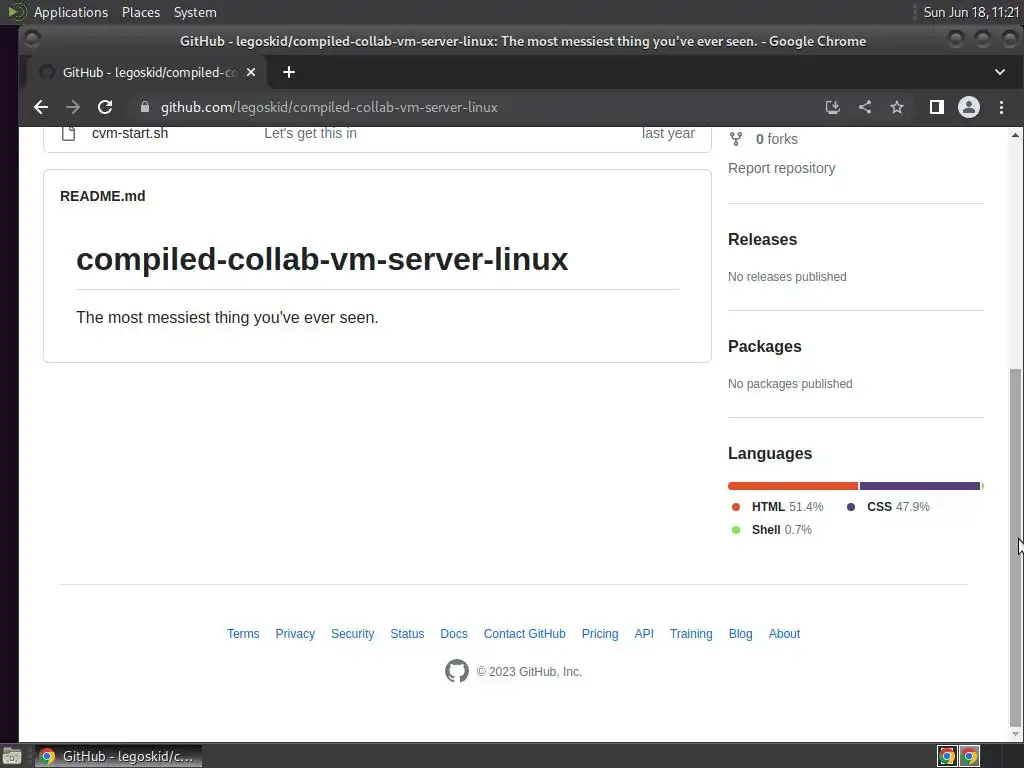Open the Applications menu
1024x768 pixels.
[71, 12]
